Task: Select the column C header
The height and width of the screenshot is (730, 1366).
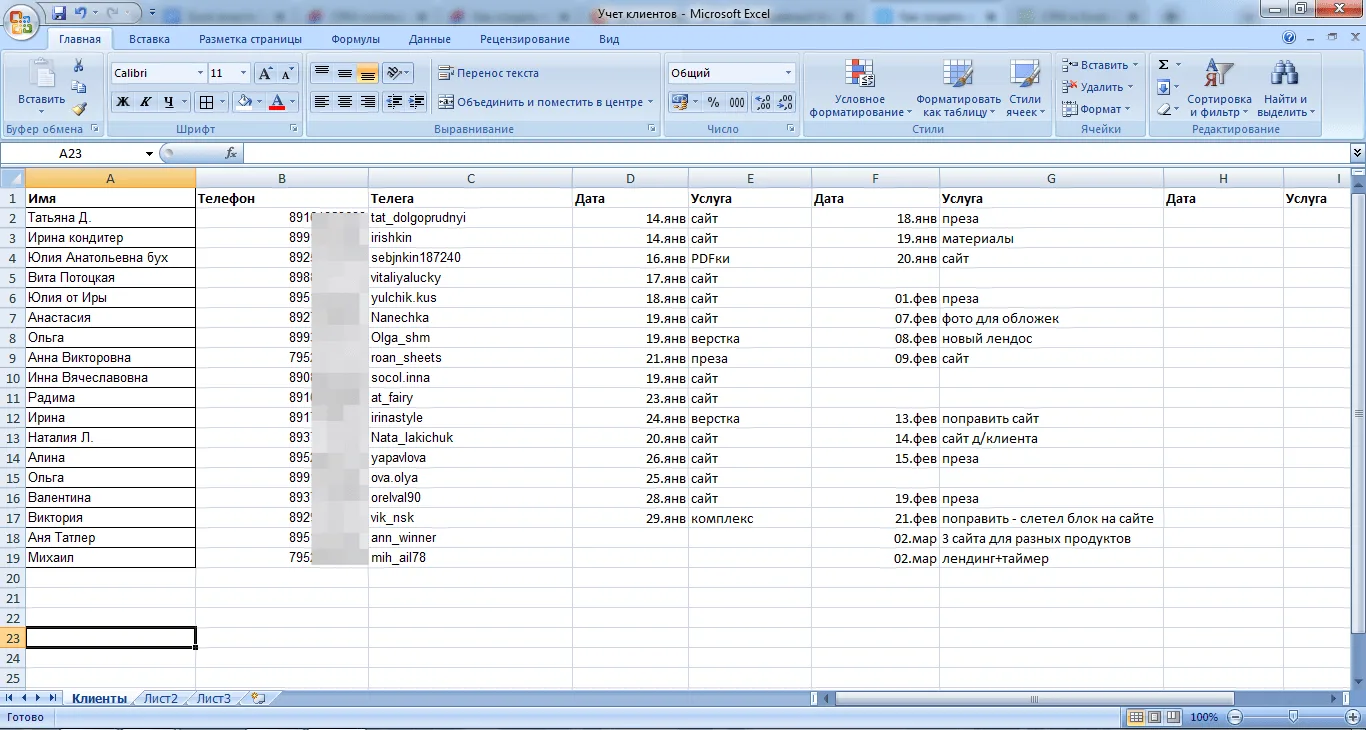Action: pos(470,178)
